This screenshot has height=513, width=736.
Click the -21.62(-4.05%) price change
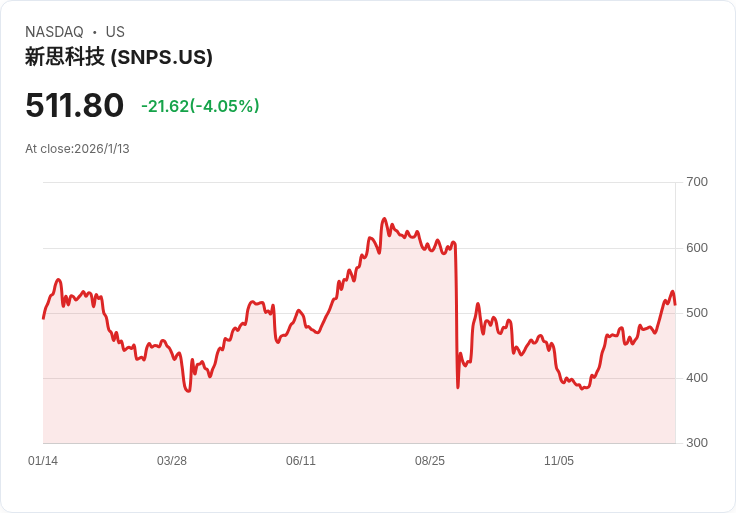click(x=200, y=106)
